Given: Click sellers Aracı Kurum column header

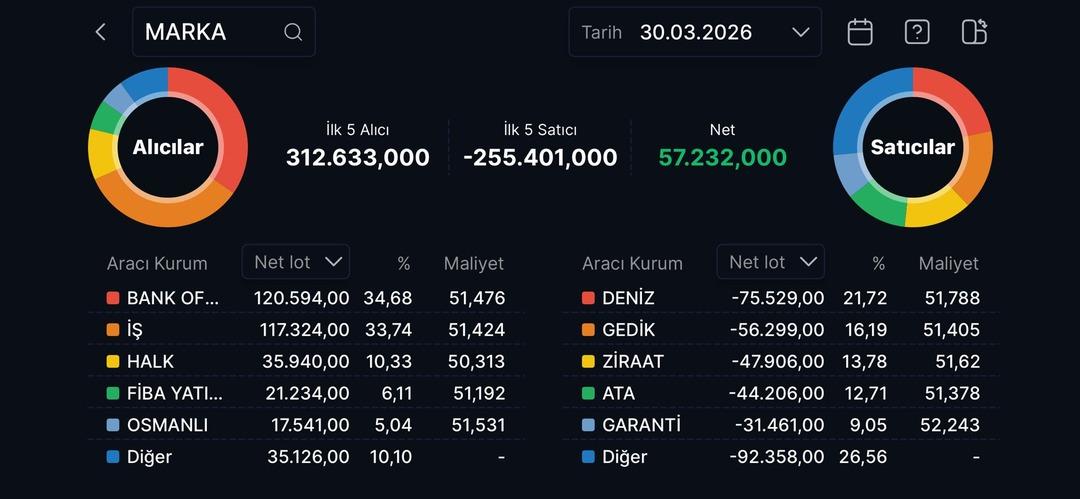Looking at the screenshot, I should [632, 264].
